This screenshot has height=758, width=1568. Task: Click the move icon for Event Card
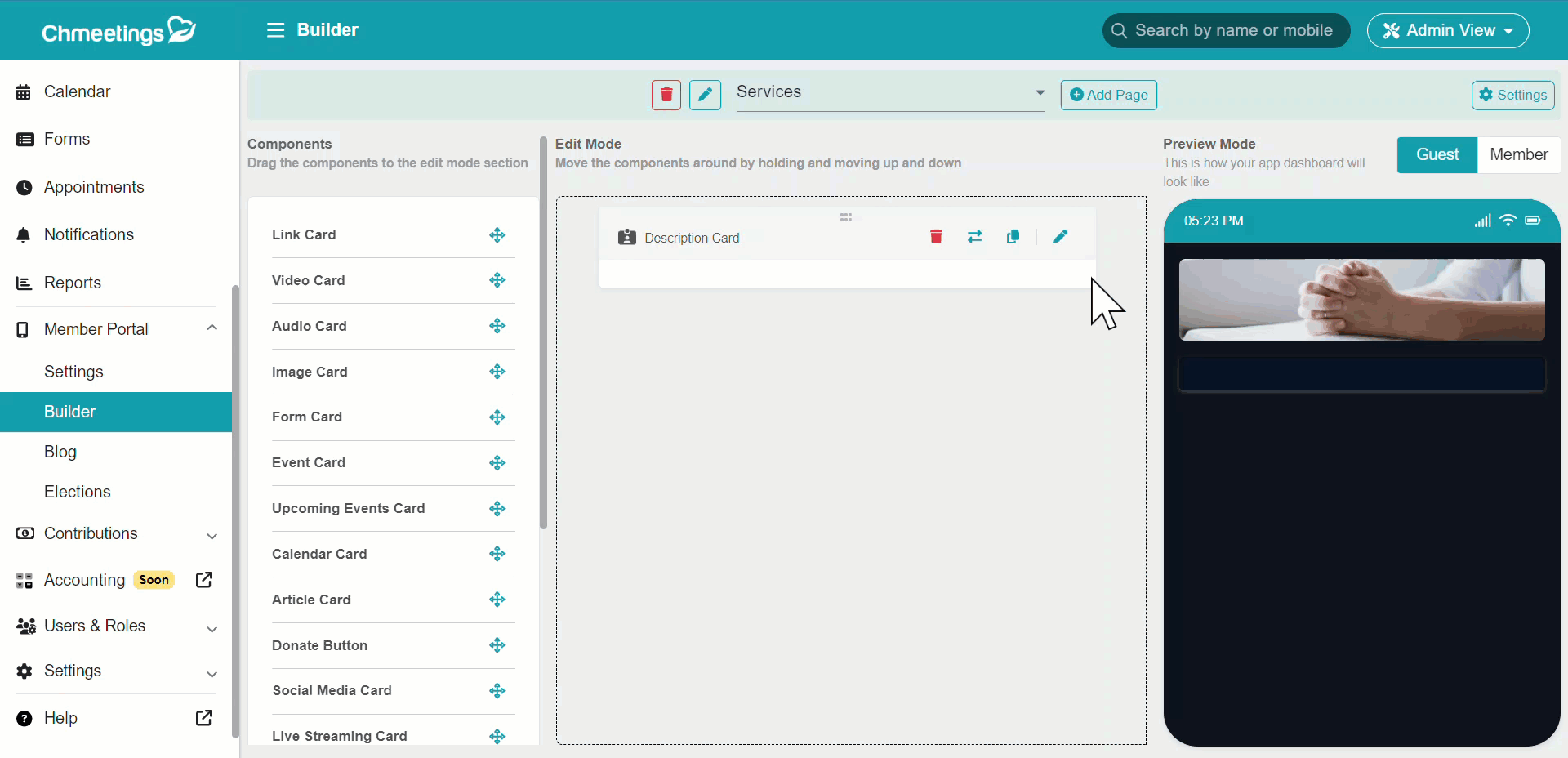pos(497,463)
